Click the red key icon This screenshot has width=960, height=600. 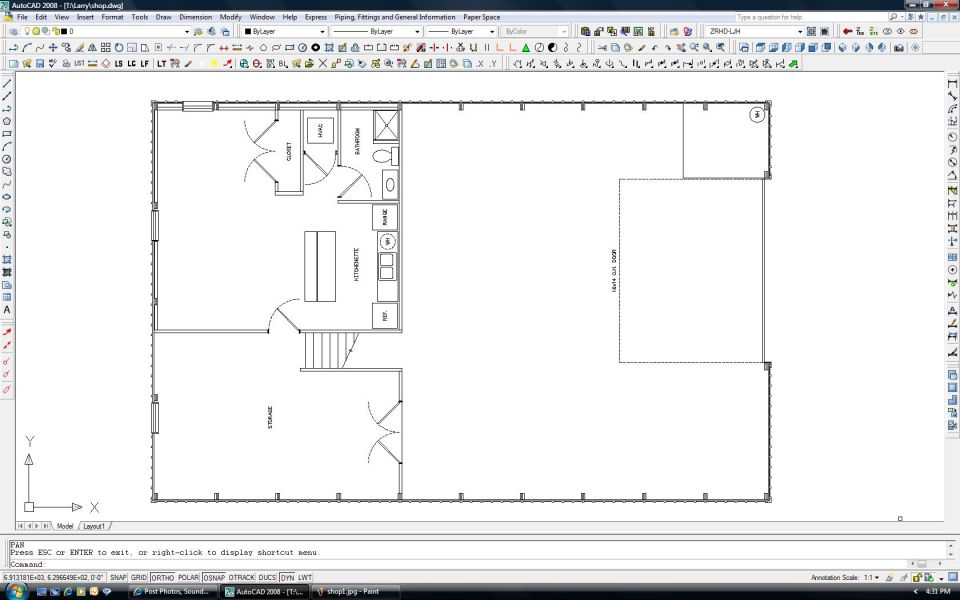point(847,31)
